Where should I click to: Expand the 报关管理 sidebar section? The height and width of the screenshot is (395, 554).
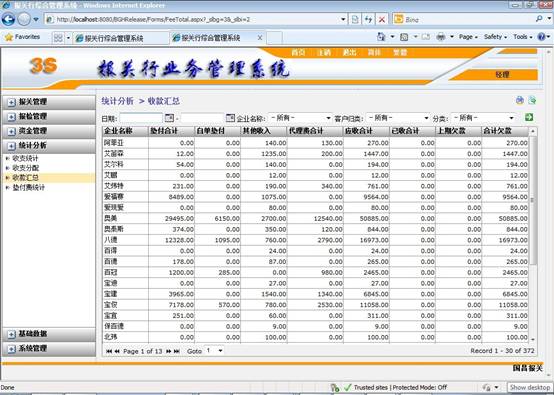[49, 102]
